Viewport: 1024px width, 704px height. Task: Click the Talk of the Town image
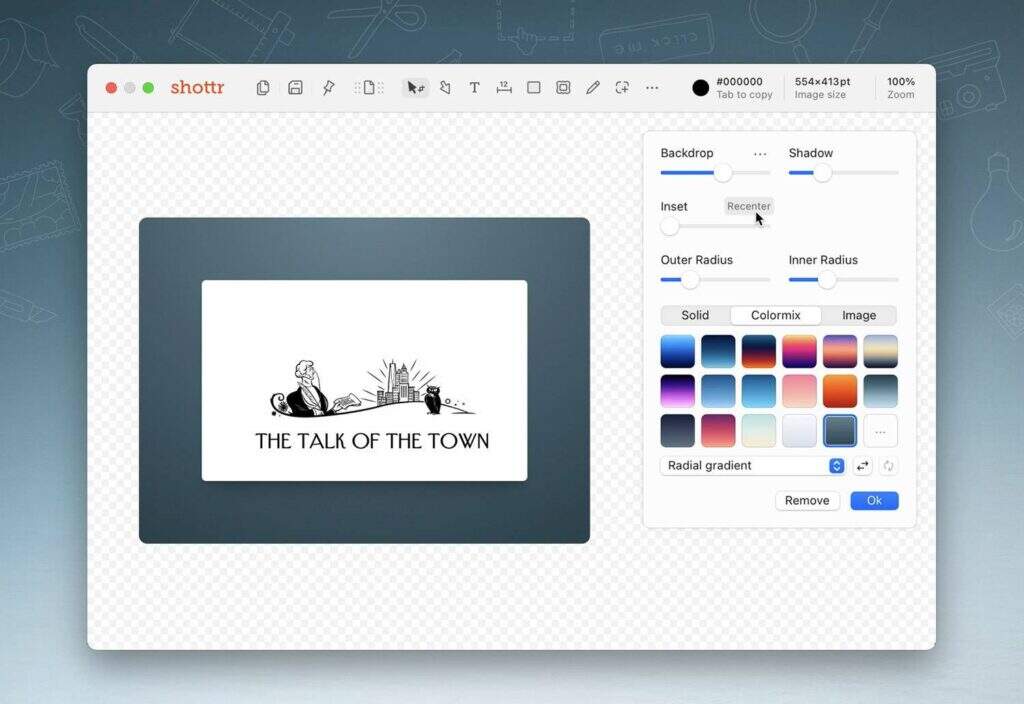pos(364,381)
